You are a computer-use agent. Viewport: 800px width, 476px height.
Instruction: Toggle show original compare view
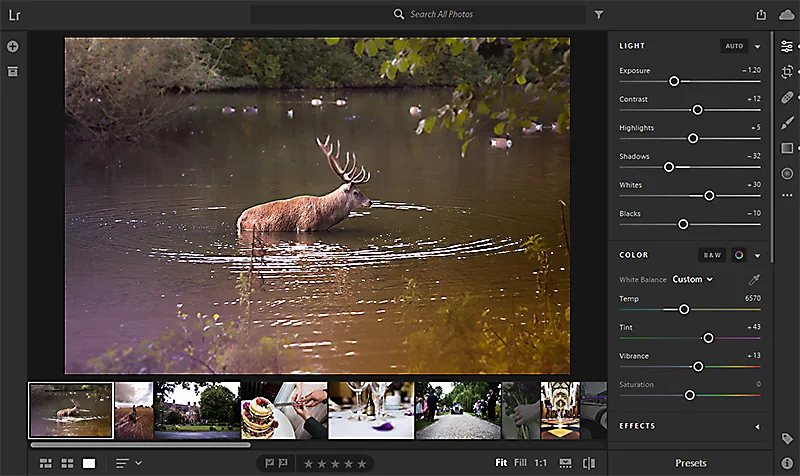pyautogui.click(x=588, y=463)
